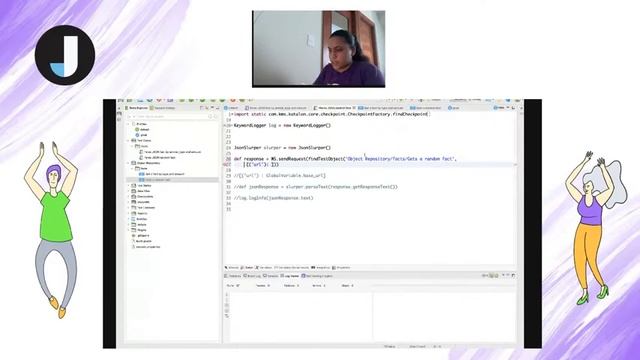Open the Self-healing Insights tab
This screenshot has height=360, width=640.
317,276
